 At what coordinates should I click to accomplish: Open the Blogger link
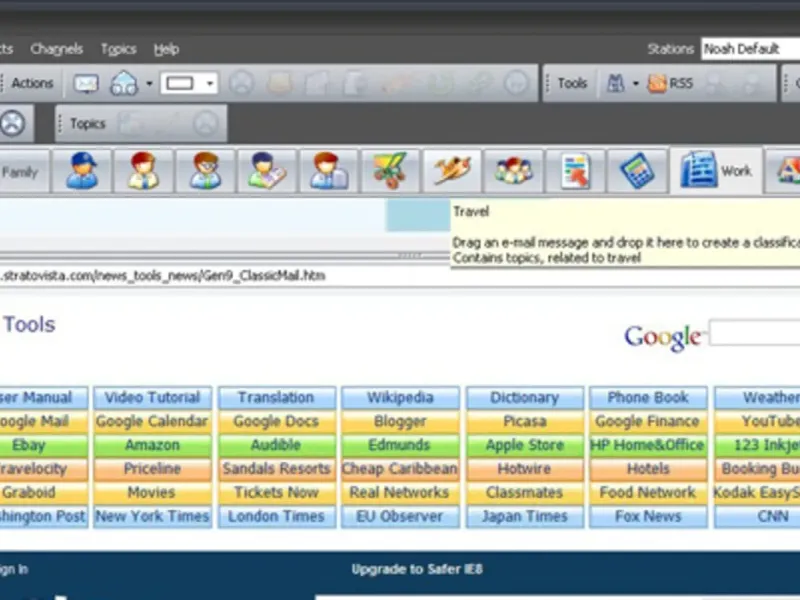pos(401,421)
